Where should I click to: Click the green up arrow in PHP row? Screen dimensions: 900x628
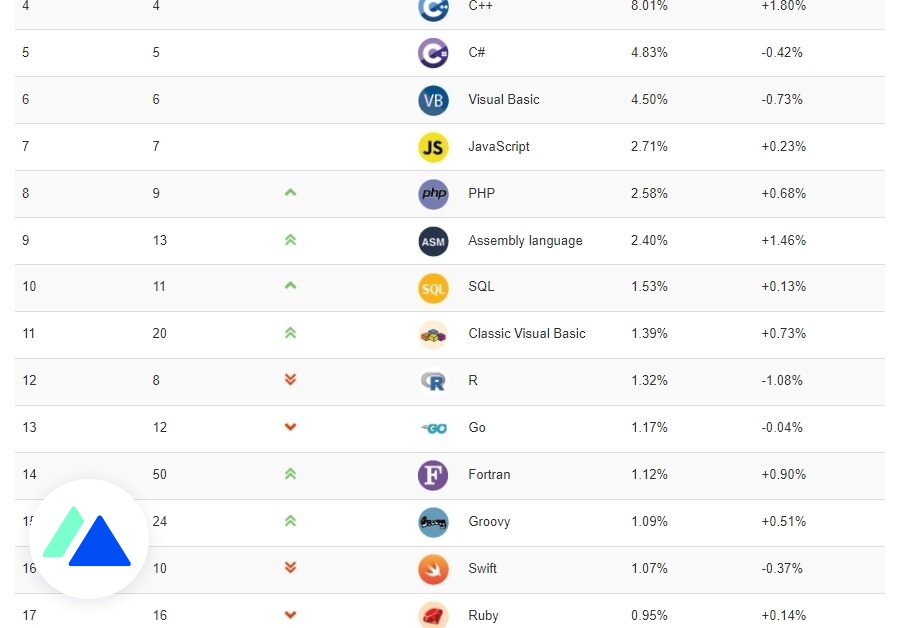290,193
